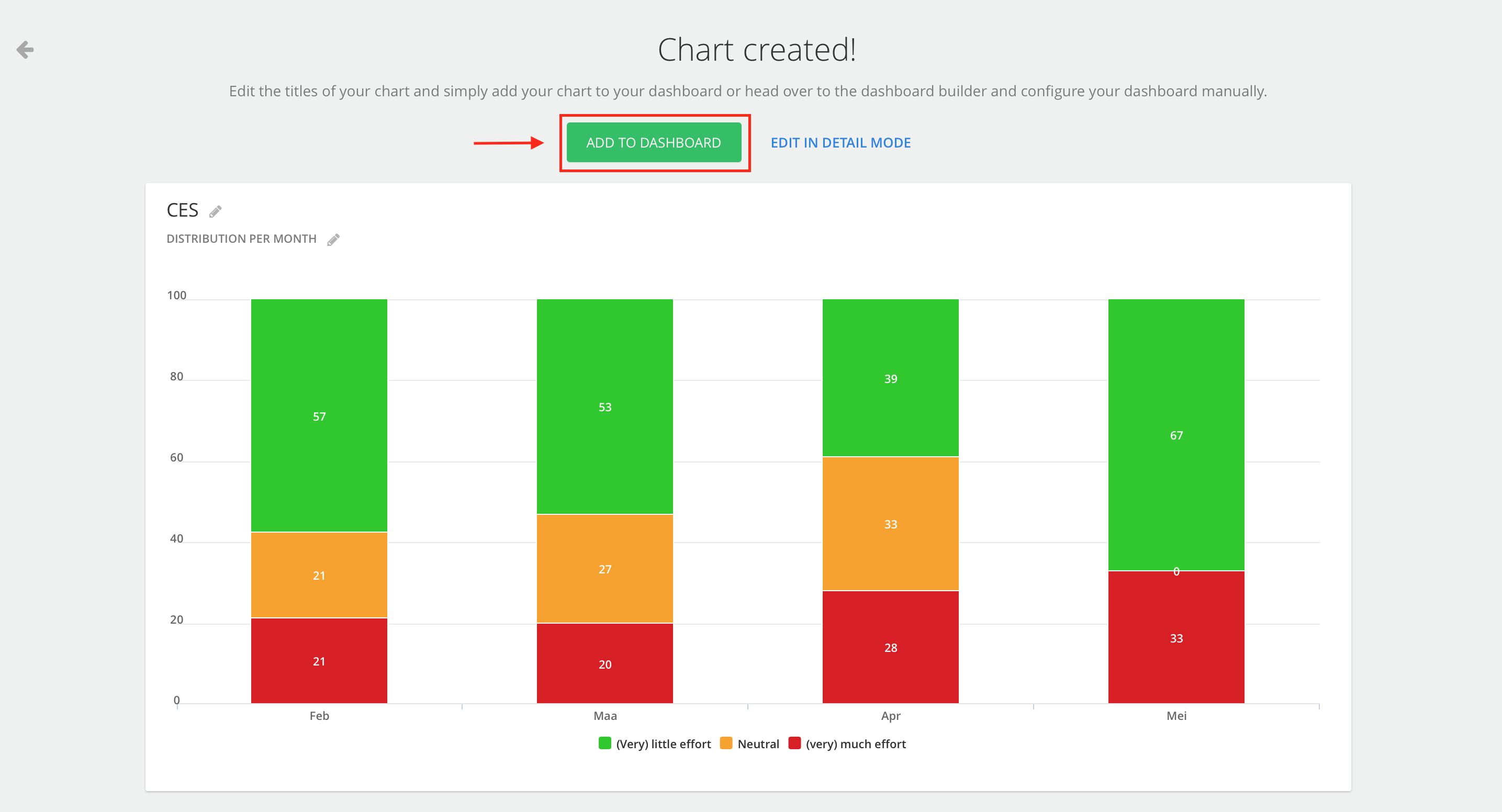Click the back arrow to return
The width and height of the screenshot is (1502, 812).
click(26, 50)
